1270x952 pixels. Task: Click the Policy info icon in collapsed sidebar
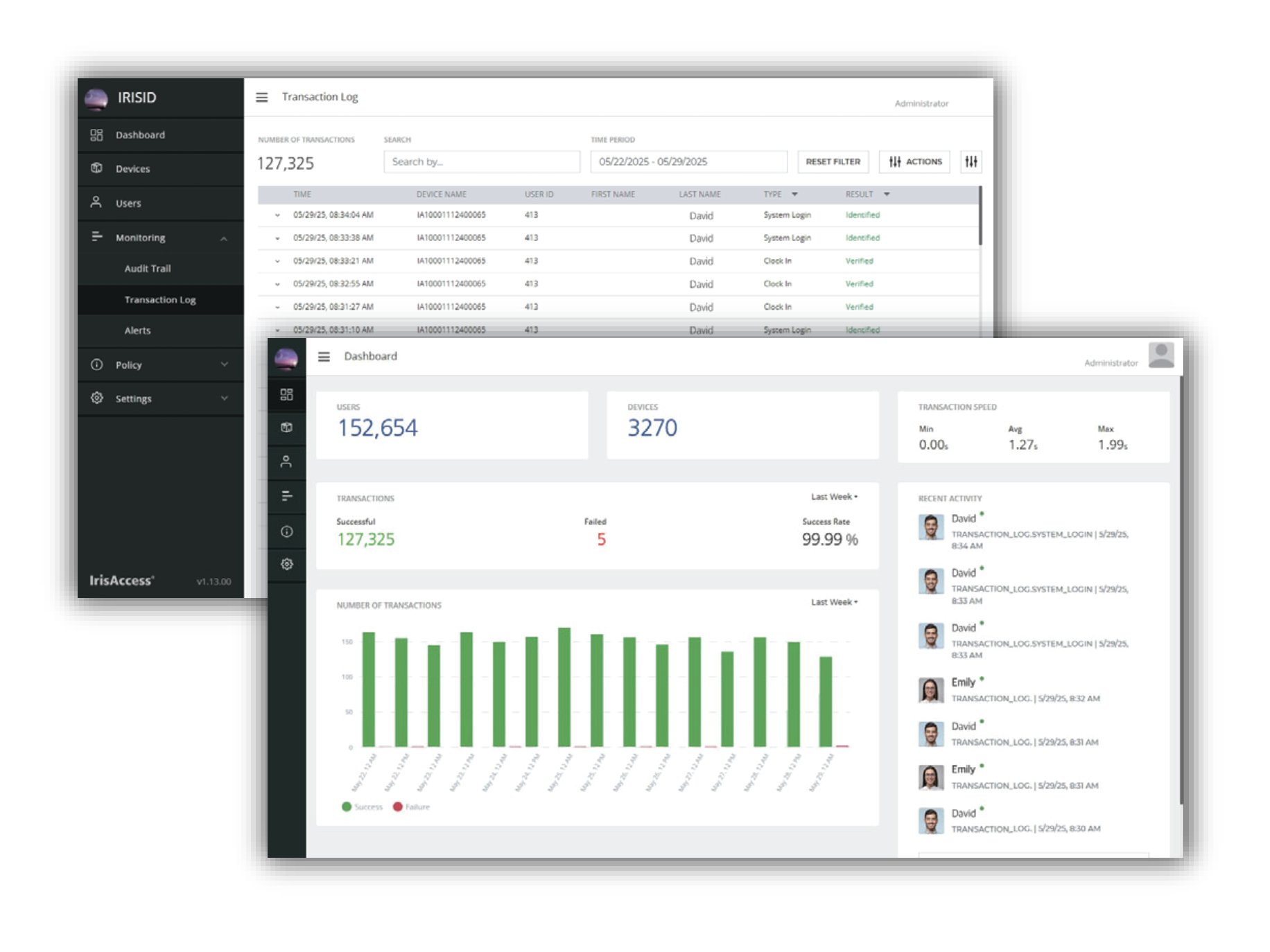[286, 531]
